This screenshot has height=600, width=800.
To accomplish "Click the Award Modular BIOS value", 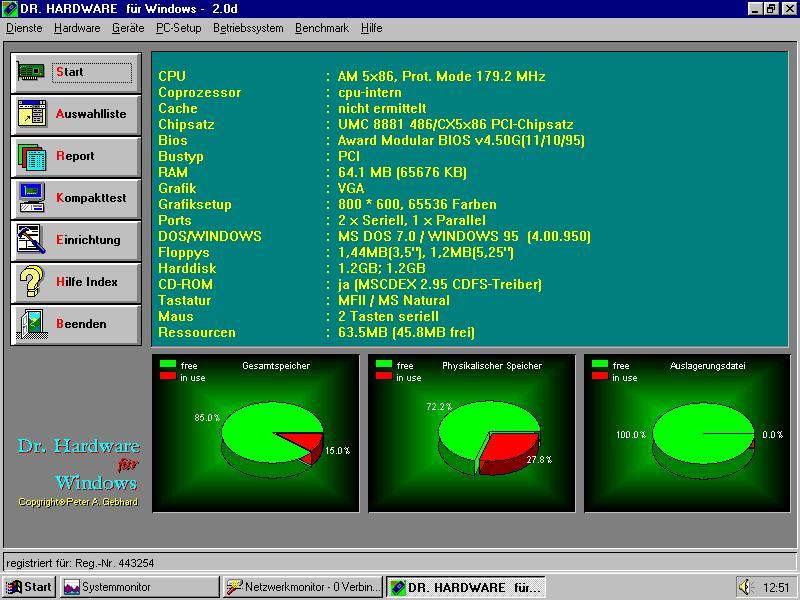I will [x=461, y=140].
